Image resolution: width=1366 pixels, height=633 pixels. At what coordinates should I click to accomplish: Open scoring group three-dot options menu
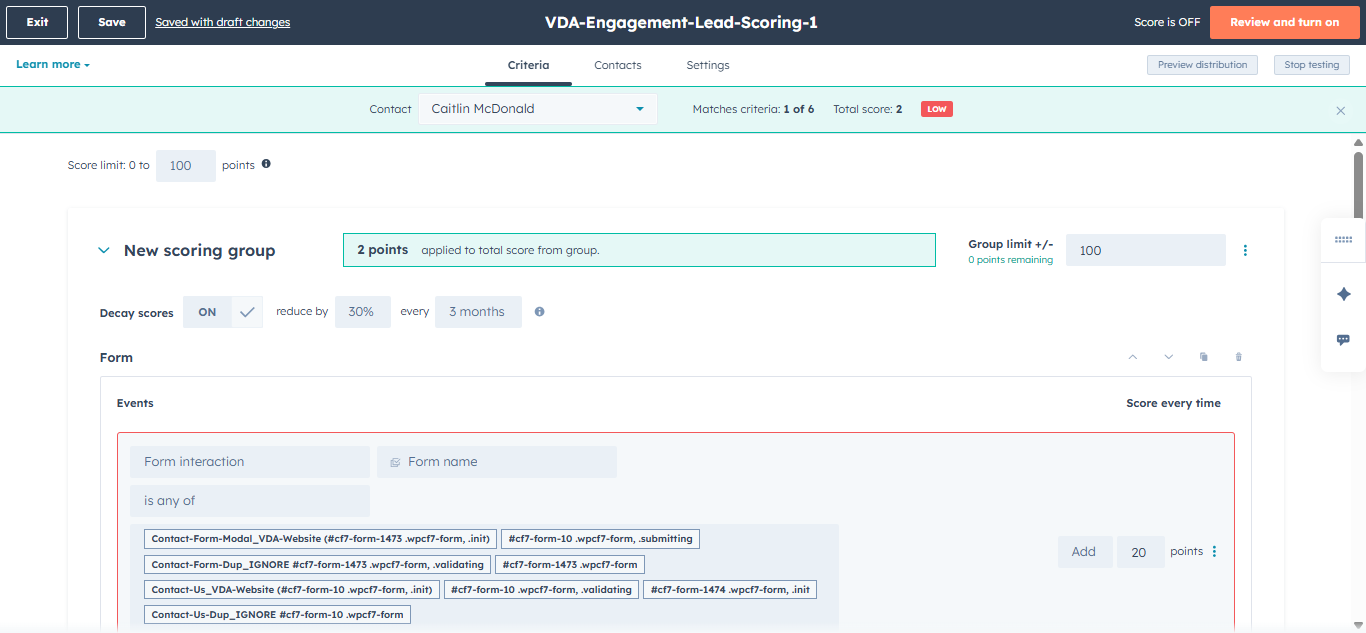(x=1245, y=250)
